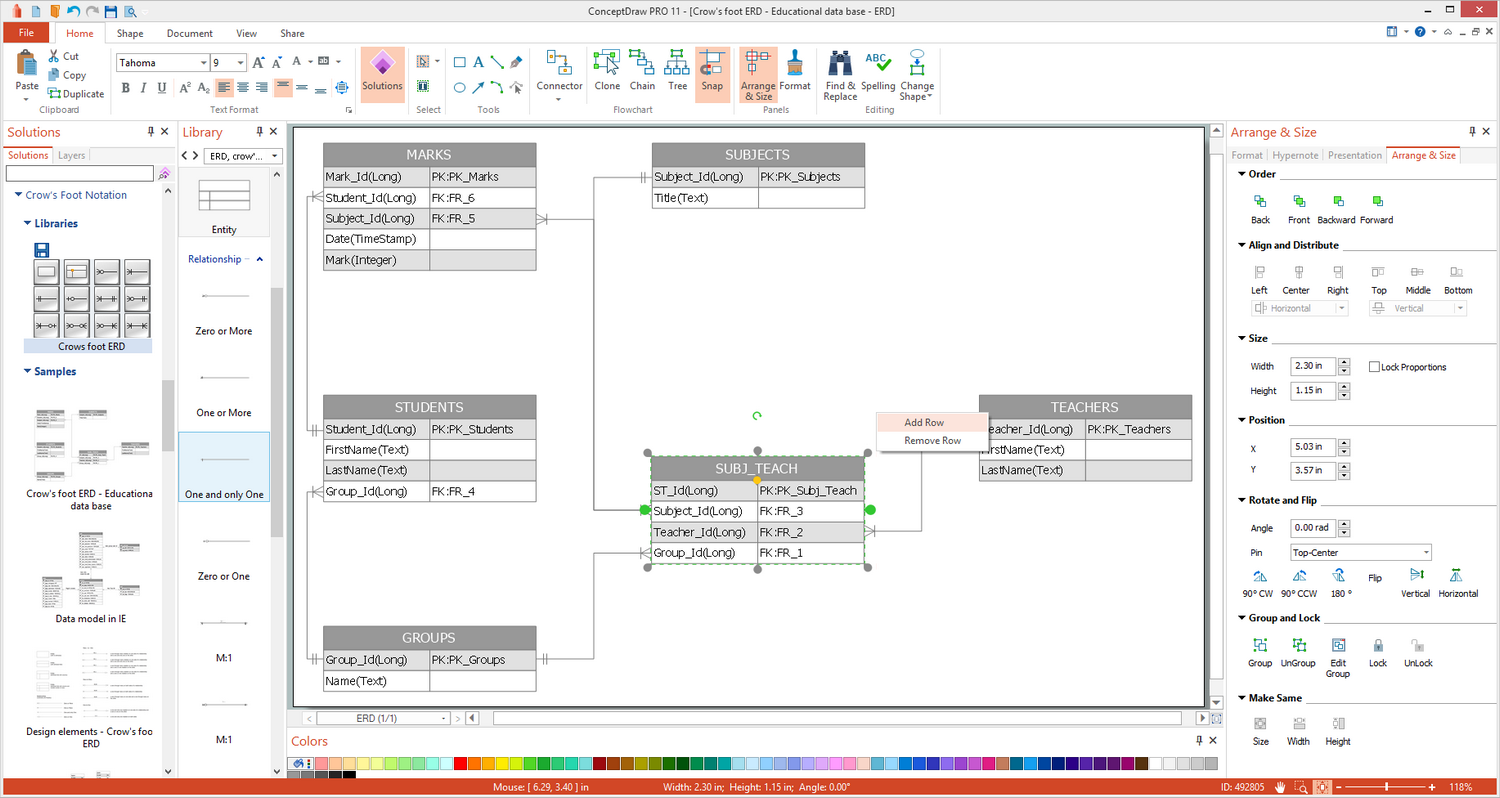Toggle Bold text formatting
Viewport: 1500px width, 798px height.
point(126,88)
